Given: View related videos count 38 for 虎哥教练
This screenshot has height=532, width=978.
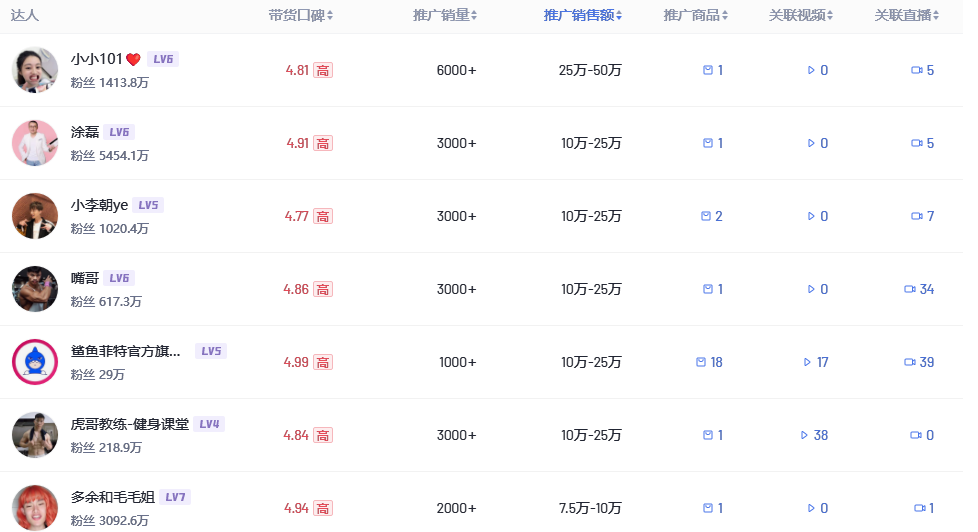Looking at the screenshot, I should pos(815,435).
